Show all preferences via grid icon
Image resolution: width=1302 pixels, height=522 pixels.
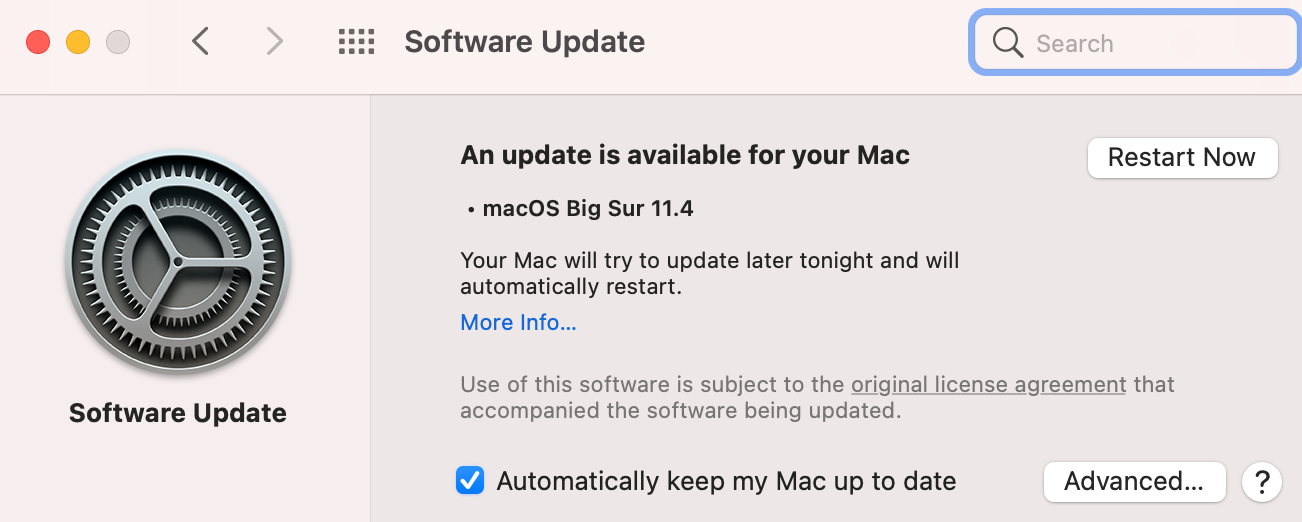pos(356,42)
